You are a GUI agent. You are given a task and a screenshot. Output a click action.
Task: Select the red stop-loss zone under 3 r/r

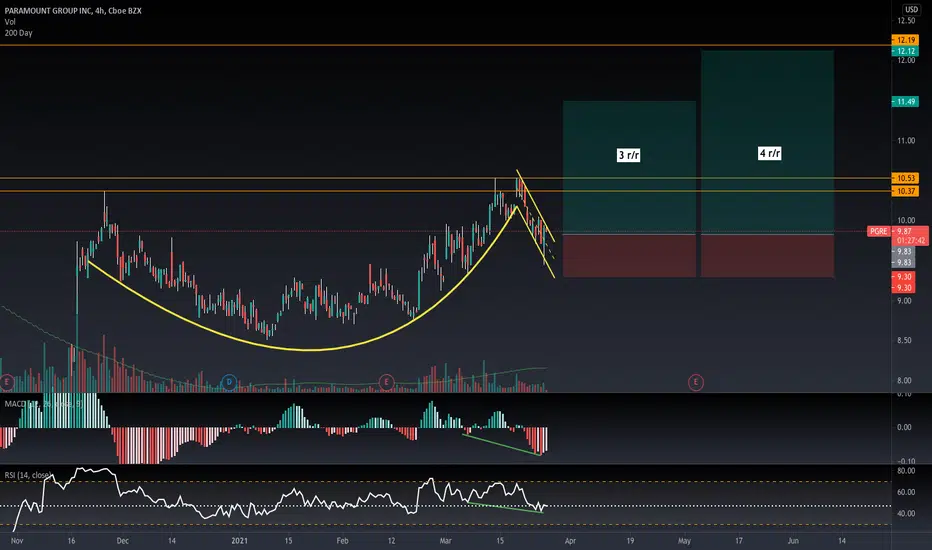[x=629, y=256]
